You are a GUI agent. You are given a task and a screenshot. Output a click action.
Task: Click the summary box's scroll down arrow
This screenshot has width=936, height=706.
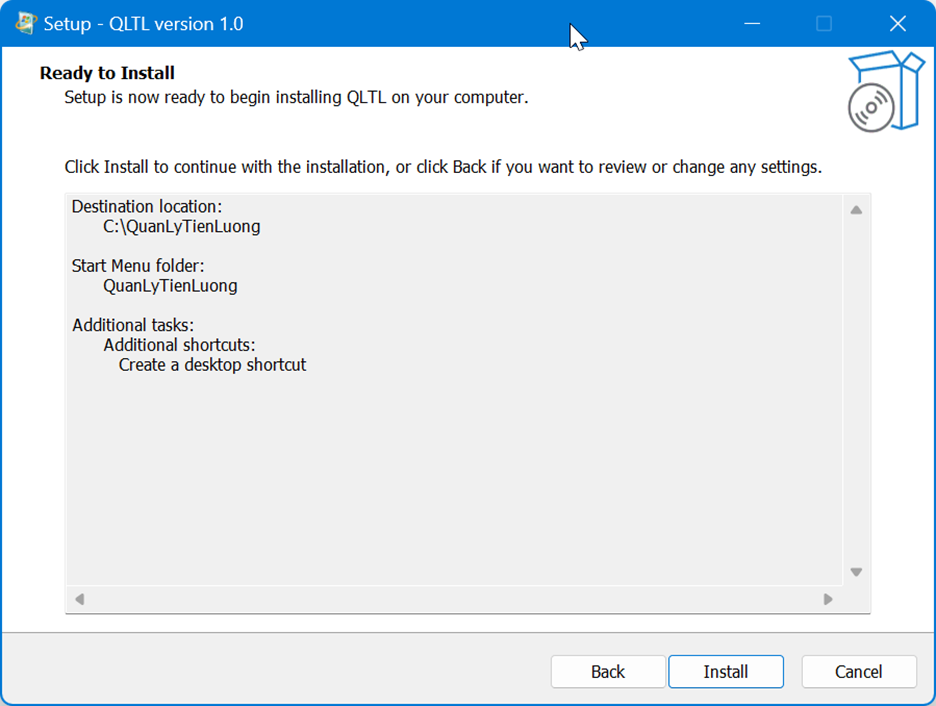pos(856,572)
